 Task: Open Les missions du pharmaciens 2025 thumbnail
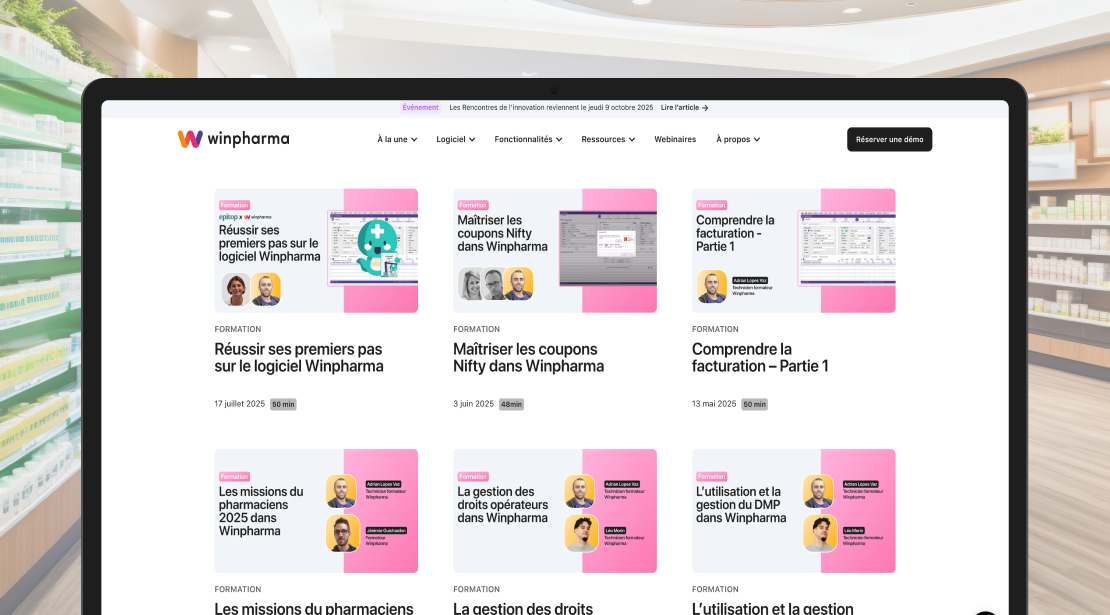tap(316, 511)
